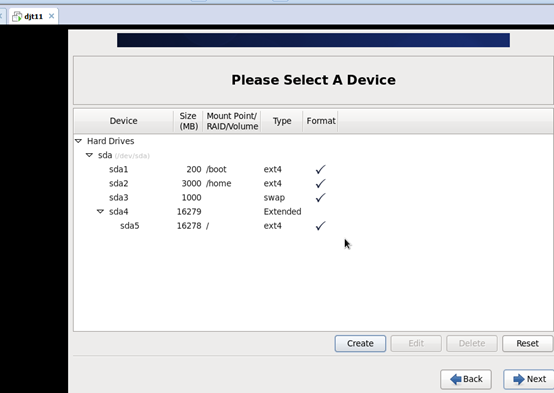Click the Create partition button
The image size is (554, 393).
click(360, 343)
